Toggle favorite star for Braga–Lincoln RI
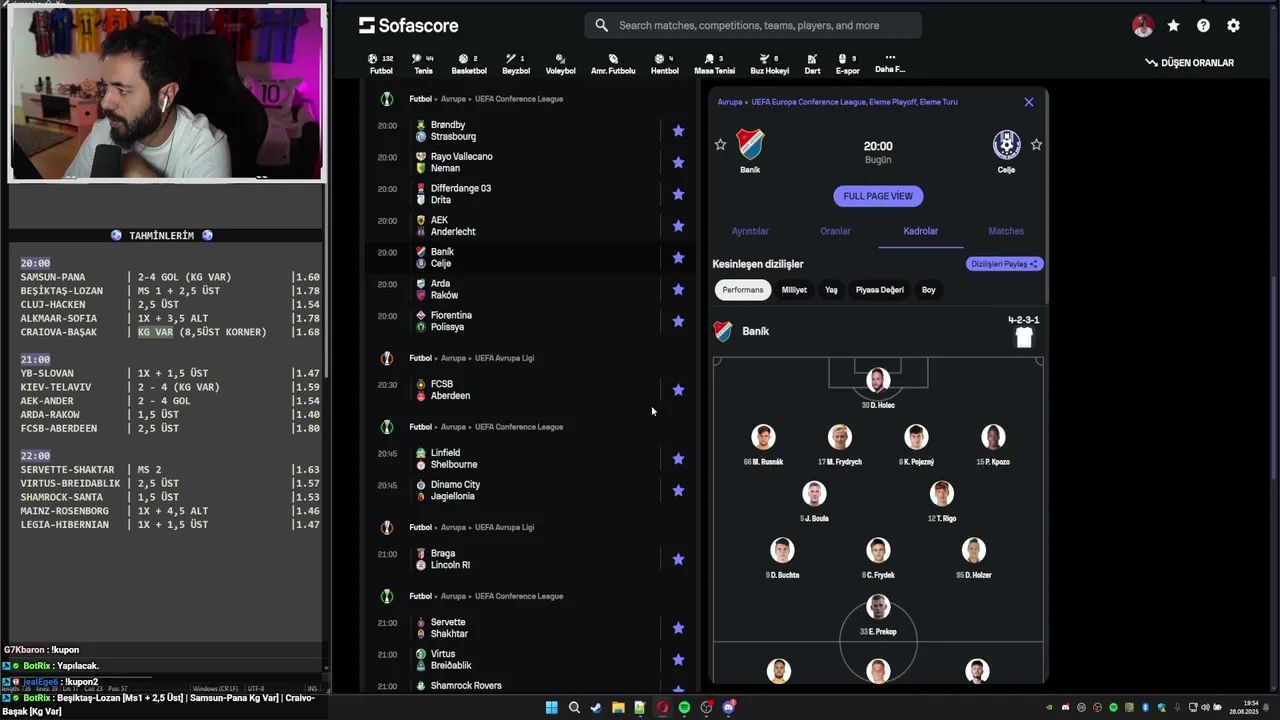Viewport: 1280px width, 720px height. [x=678, y=559]
